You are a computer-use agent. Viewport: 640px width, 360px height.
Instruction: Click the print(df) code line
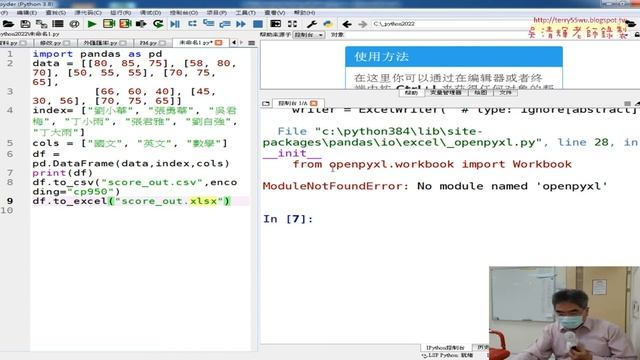pos(62,173)
